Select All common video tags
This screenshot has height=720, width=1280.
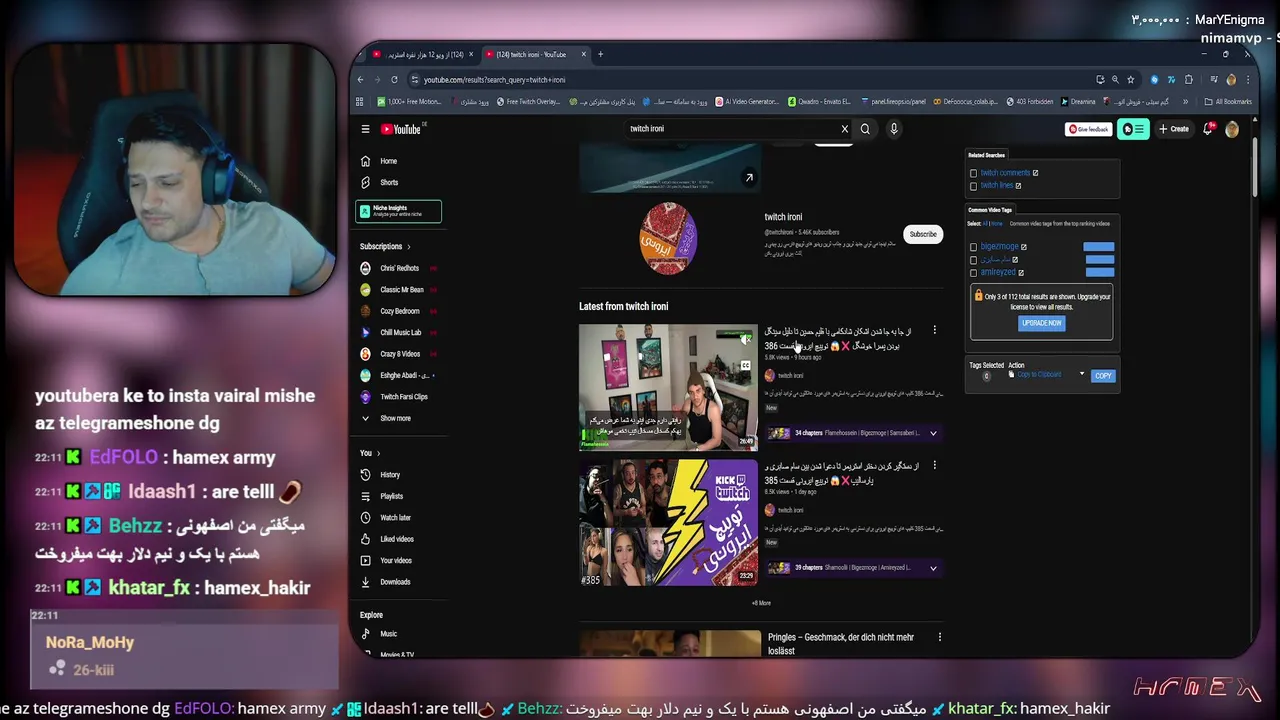pyautogui.click(x=985, y=224)
